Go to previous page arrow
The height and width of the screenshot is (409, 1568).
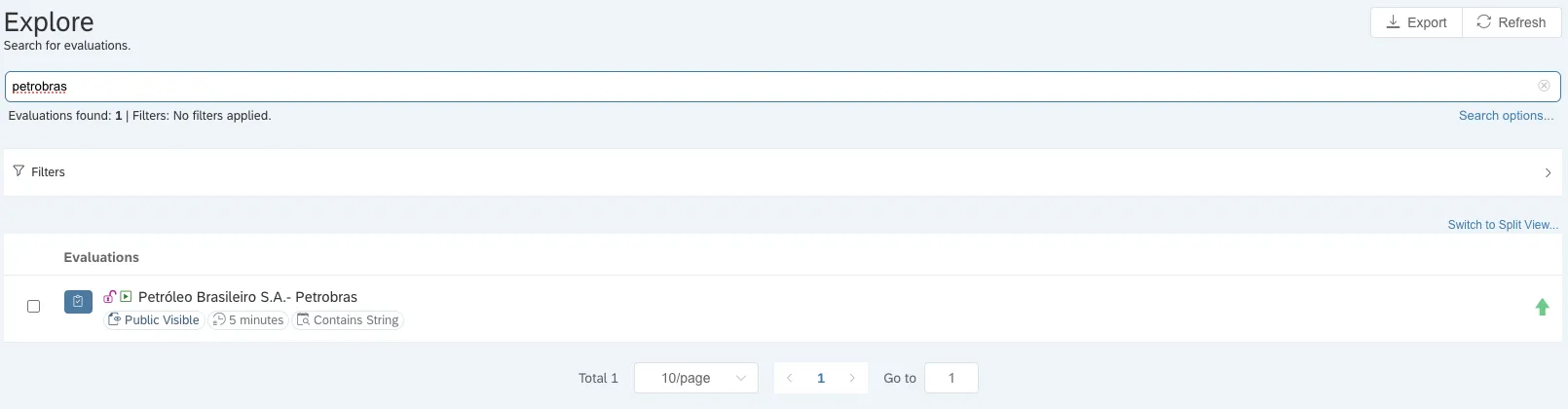click(x=789, y=378)
